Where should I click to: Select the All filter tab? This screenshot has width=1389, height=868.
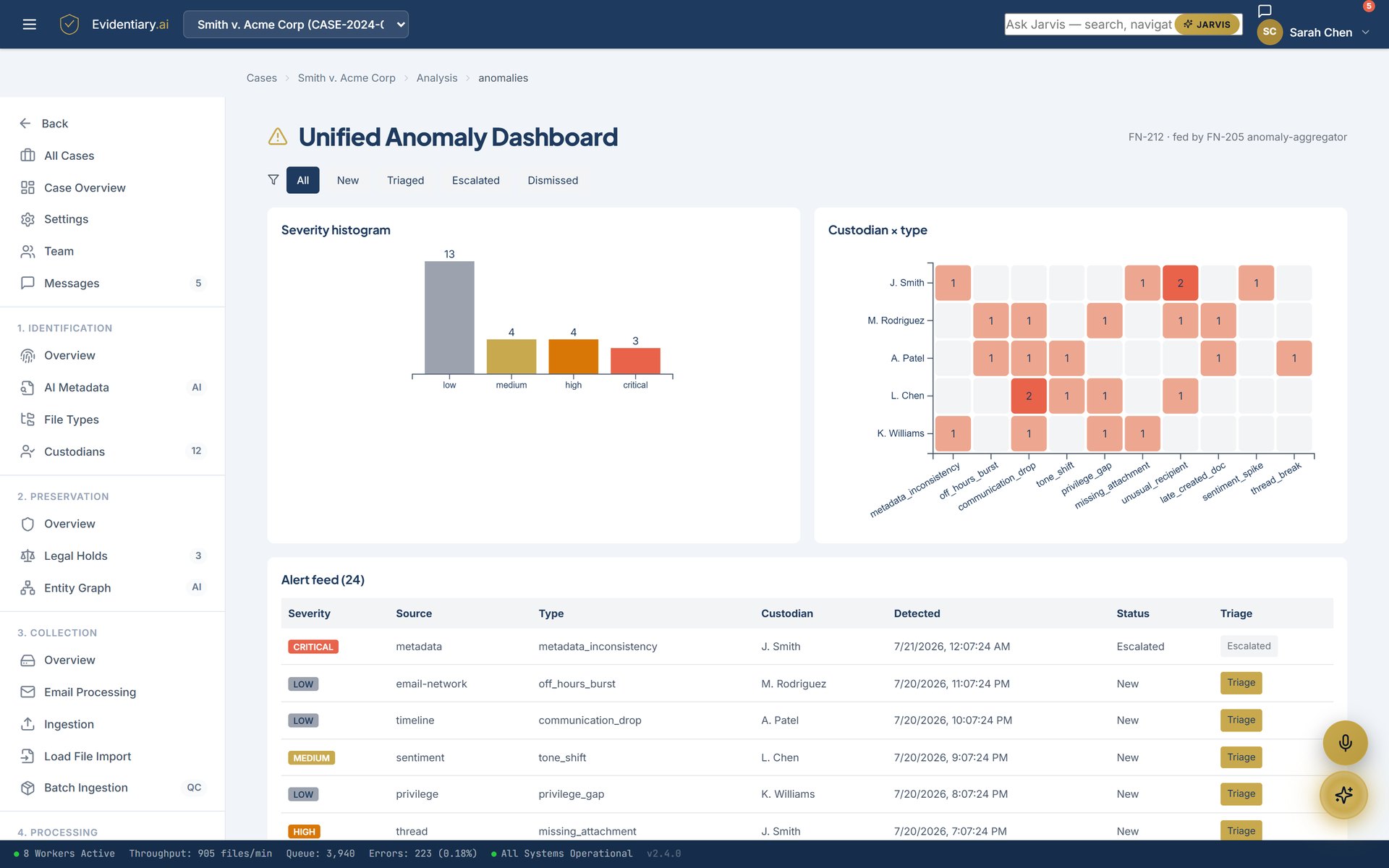point(302,180)
